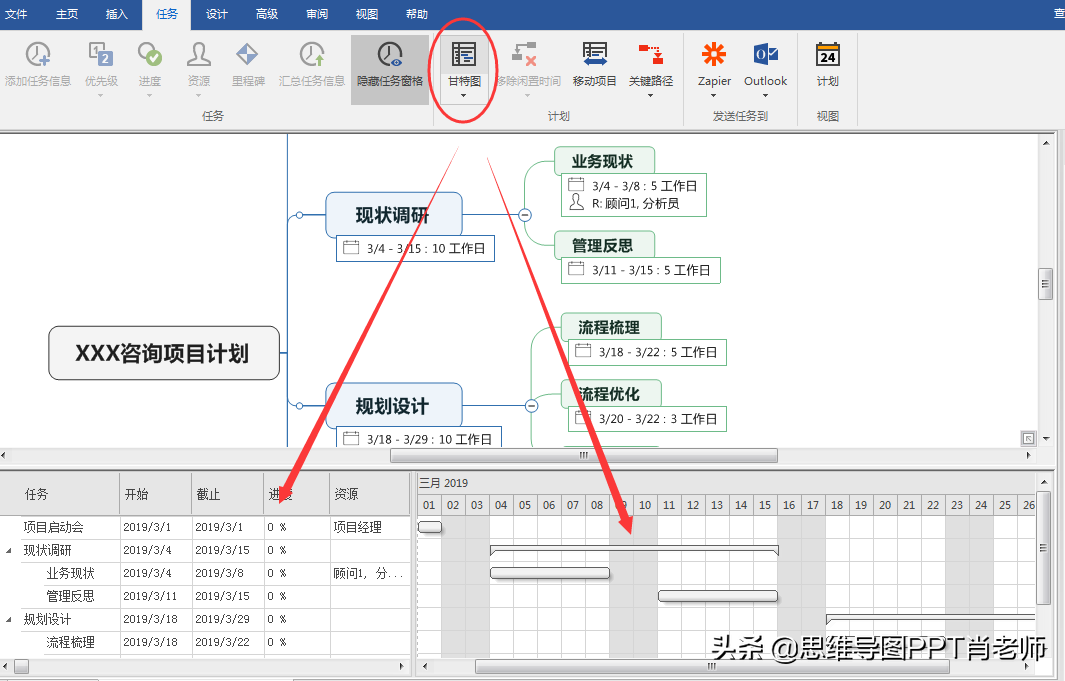Switch to the 设计 tab
1065x681 pixels.
(x=217, y=14)
